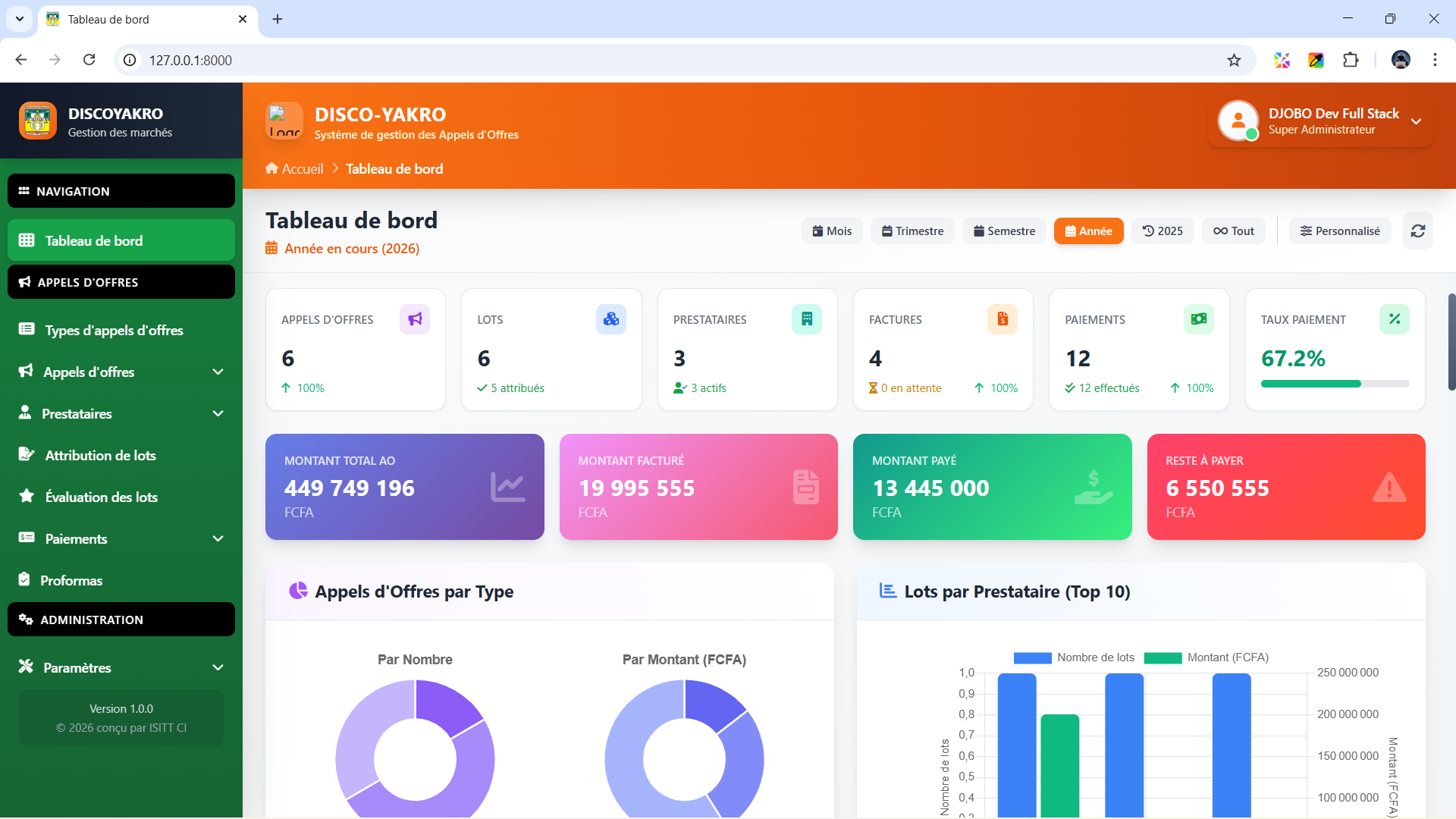Reload the page in the browser
Image resolution: width=1456 pixels, height=819 pixels.
(89, 60)
